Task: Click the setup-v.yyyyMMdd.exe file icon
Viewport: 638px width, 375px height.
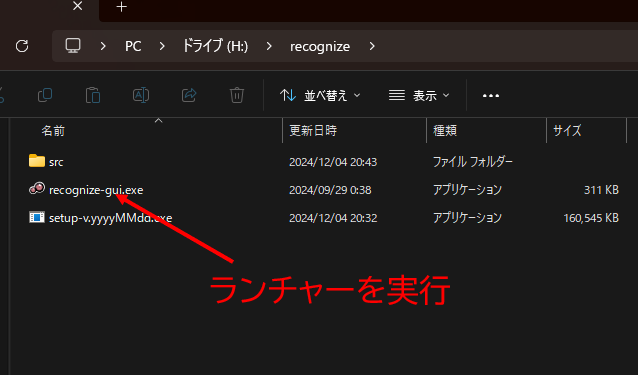Action: 37,217
